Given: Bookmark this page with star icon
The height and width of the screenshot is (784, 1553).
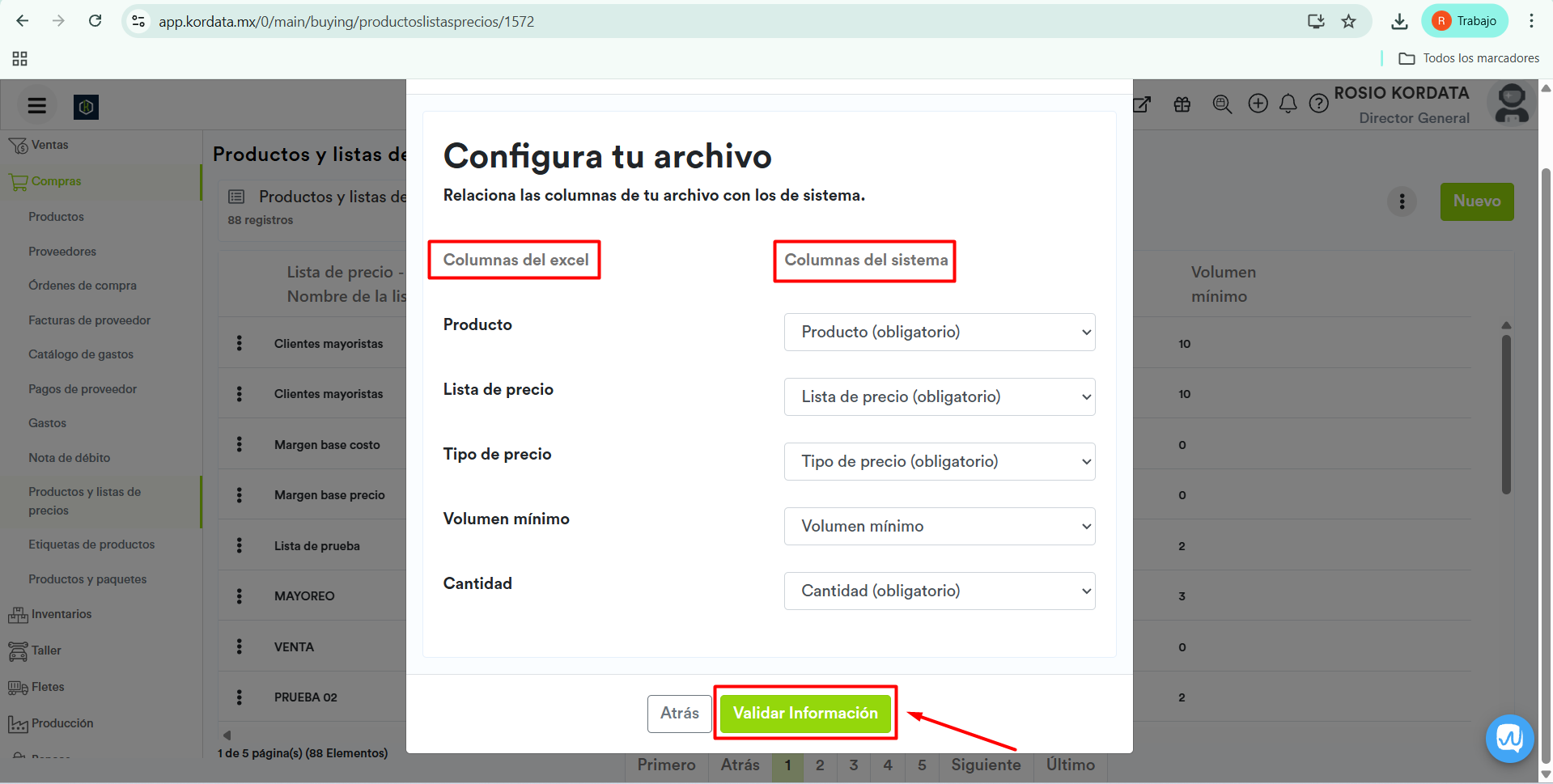Looking at the screenshot, I should (x=1348, y=22).
